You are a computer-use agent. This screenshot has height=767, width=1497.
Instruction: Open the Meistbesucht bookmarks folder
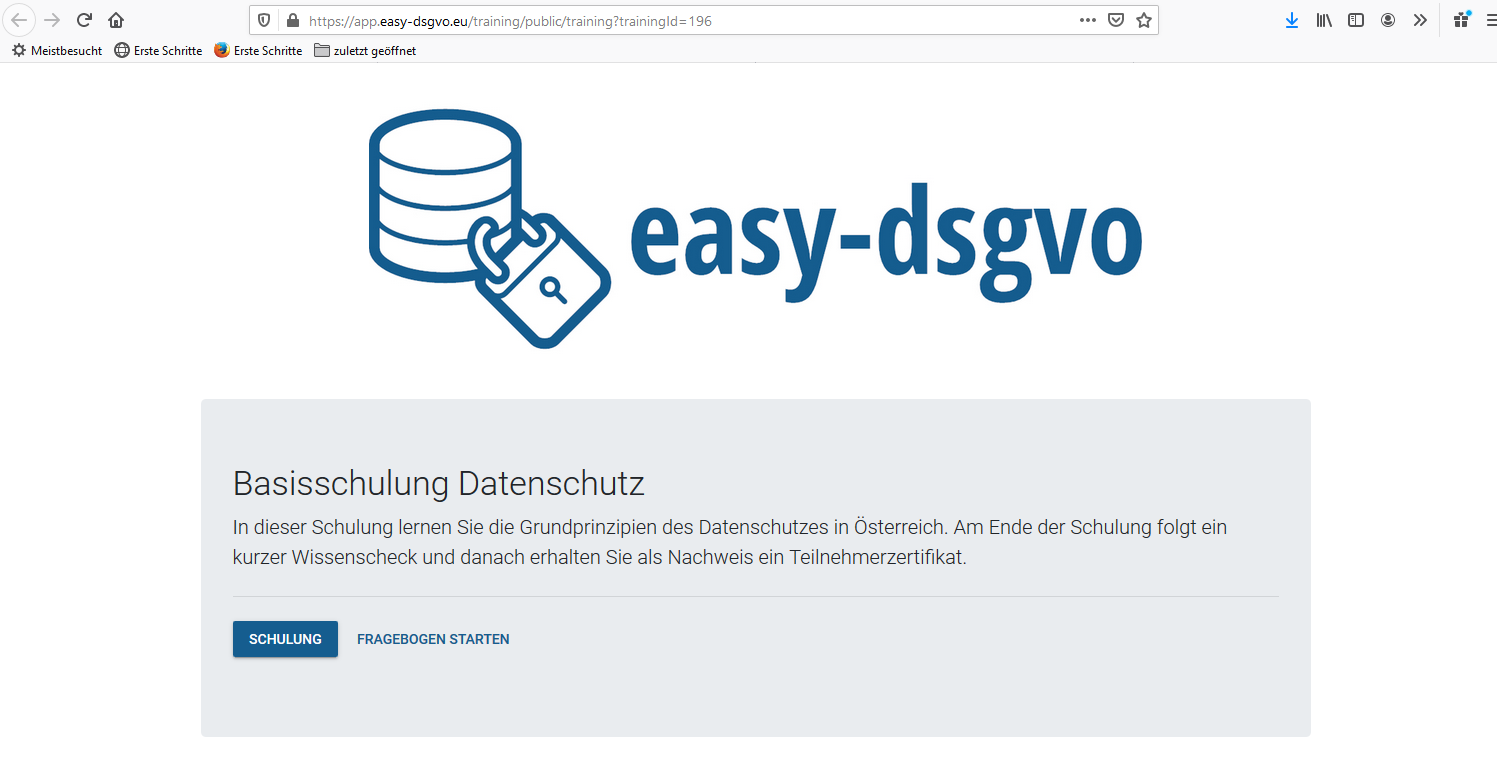(x=57, y=50)
